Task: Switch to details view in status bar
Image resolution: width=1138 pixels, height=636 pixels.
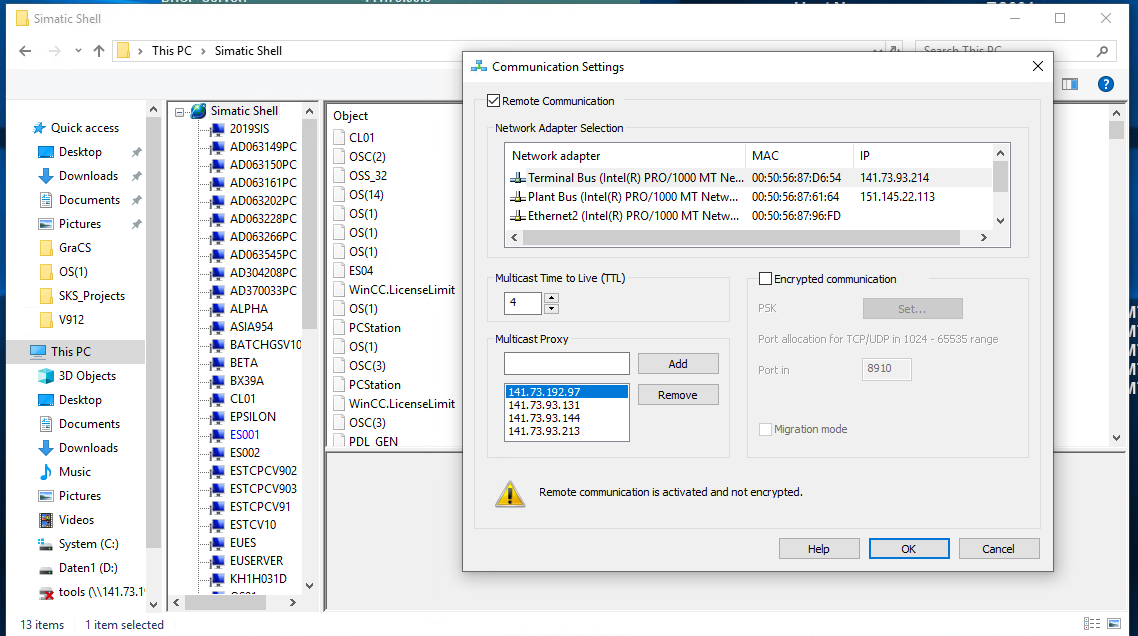Action: [x=1092, y=624]
